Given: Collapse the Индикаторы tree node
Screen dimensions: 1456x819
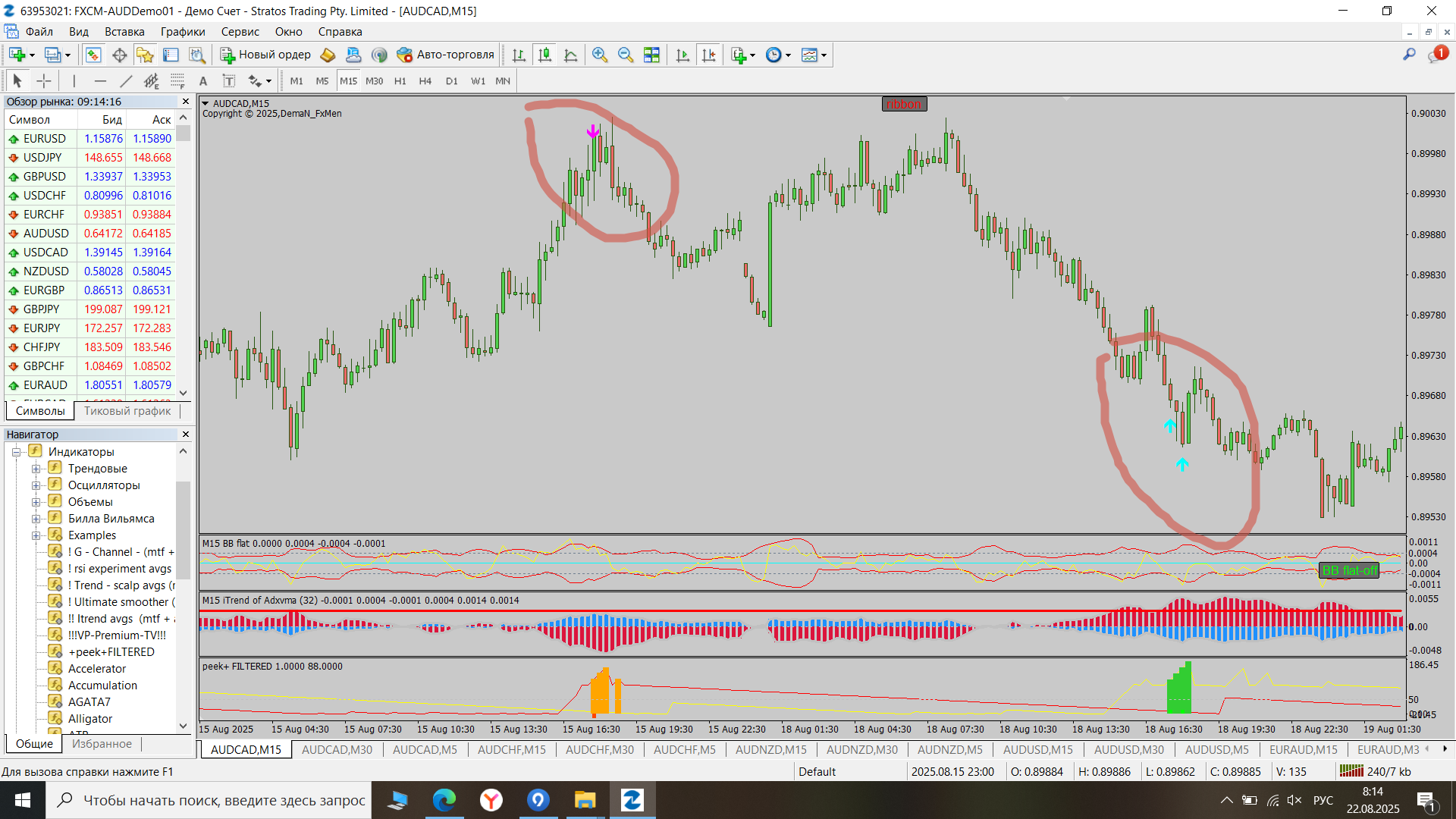Looking at the screenshot, I should 16,452.
